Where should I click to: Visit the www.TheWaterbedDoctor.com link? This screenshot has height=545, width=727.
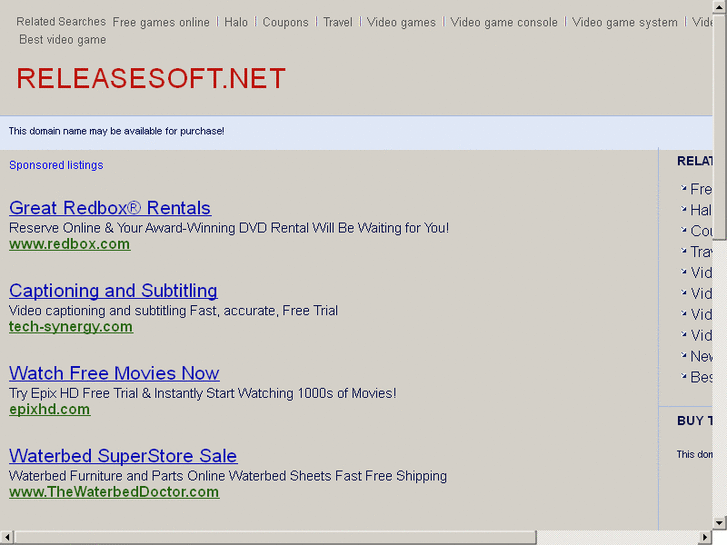click(114, 492)
